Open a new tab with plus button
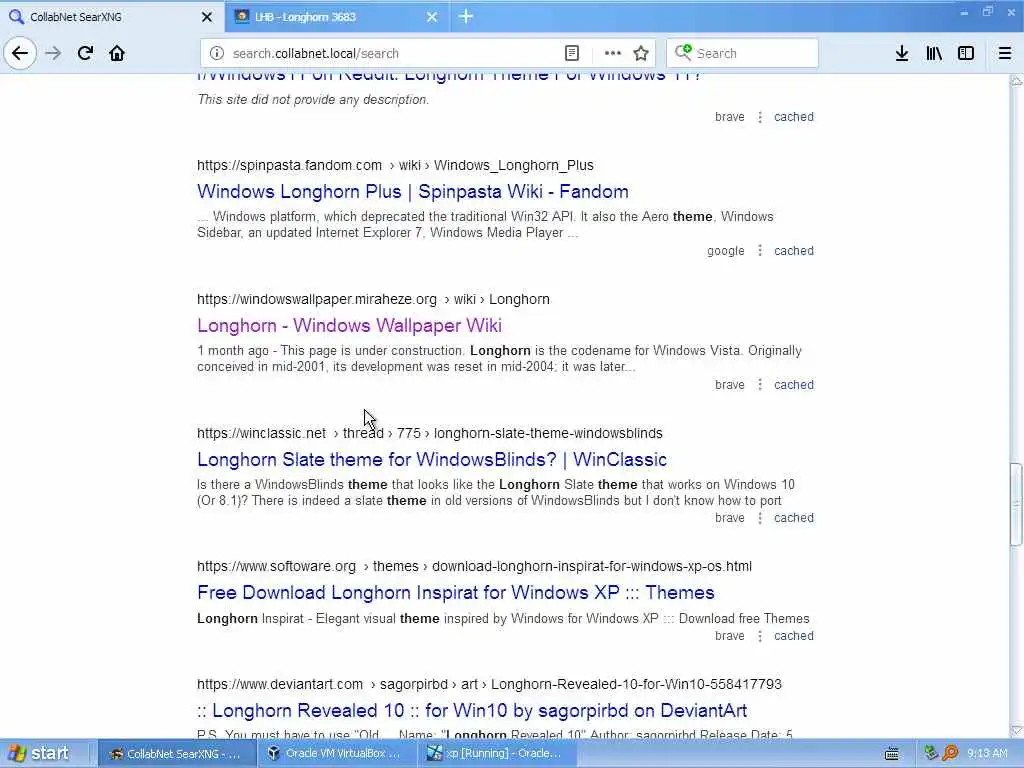 tap(466, 16)
